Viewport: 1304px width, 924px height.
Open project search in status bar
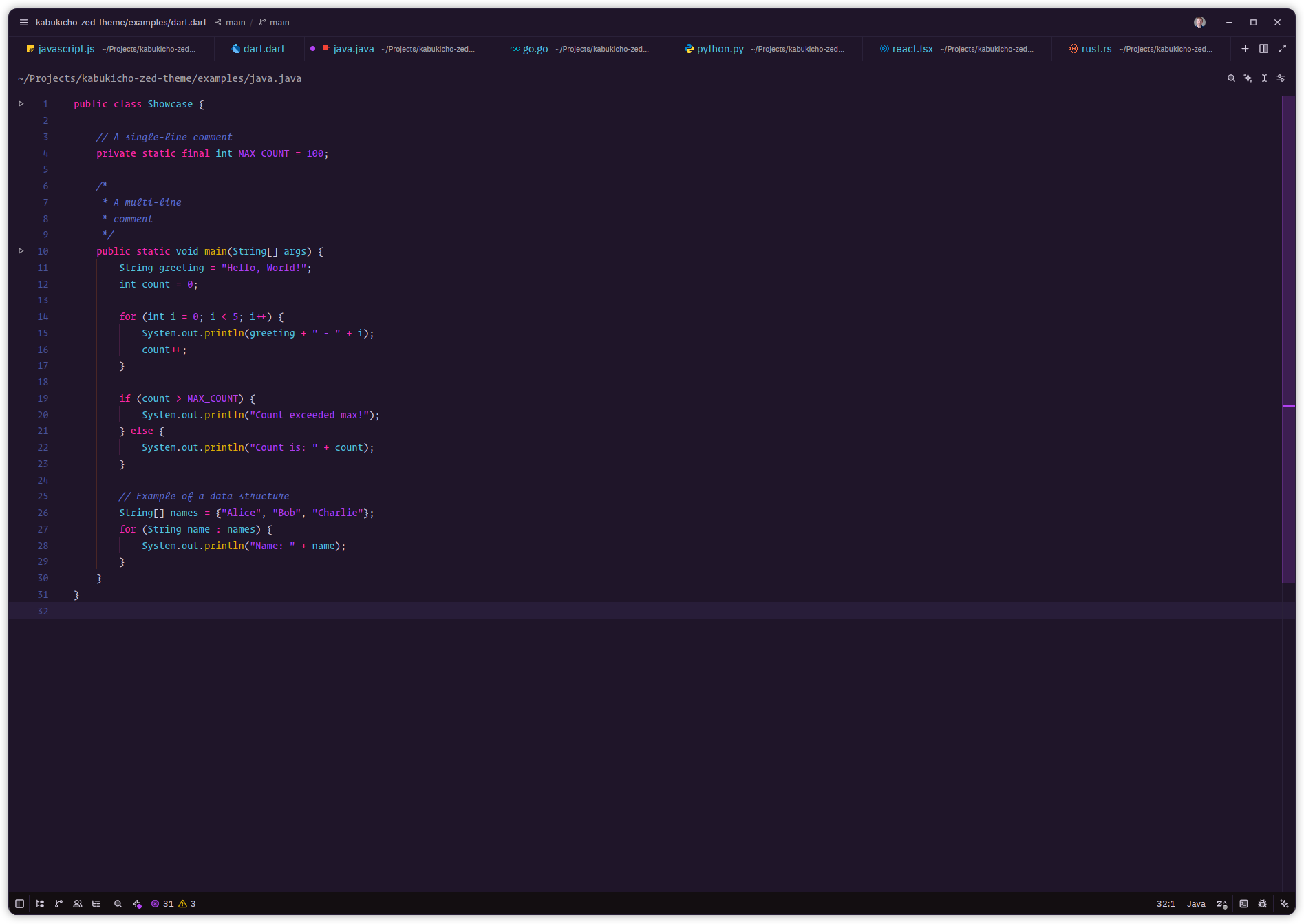click(x=118, y=904)
